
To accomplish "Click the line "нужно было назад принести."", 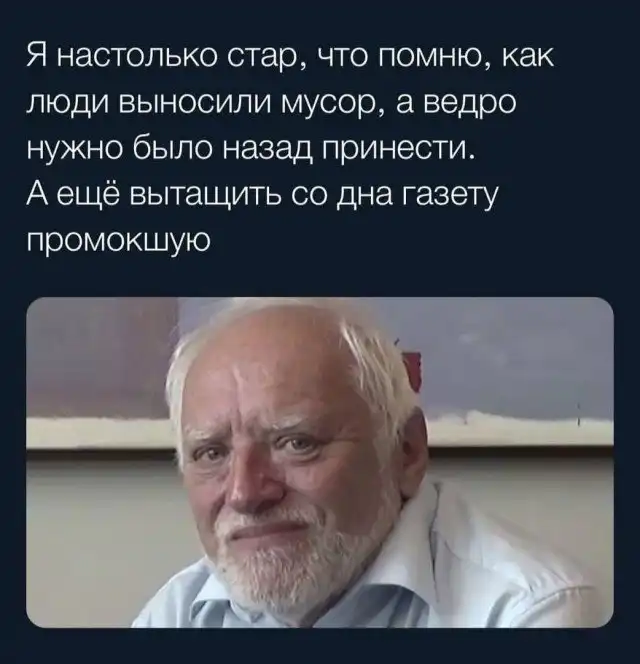I will point(252,149).
